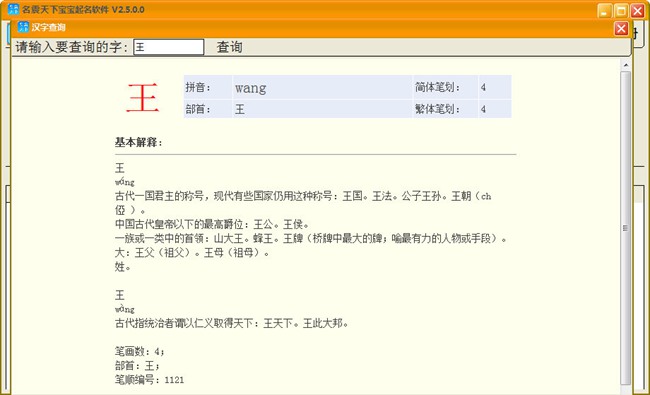The image size is (650, 395).
Task: Click the 查询 search button
Action: [229, 47]
